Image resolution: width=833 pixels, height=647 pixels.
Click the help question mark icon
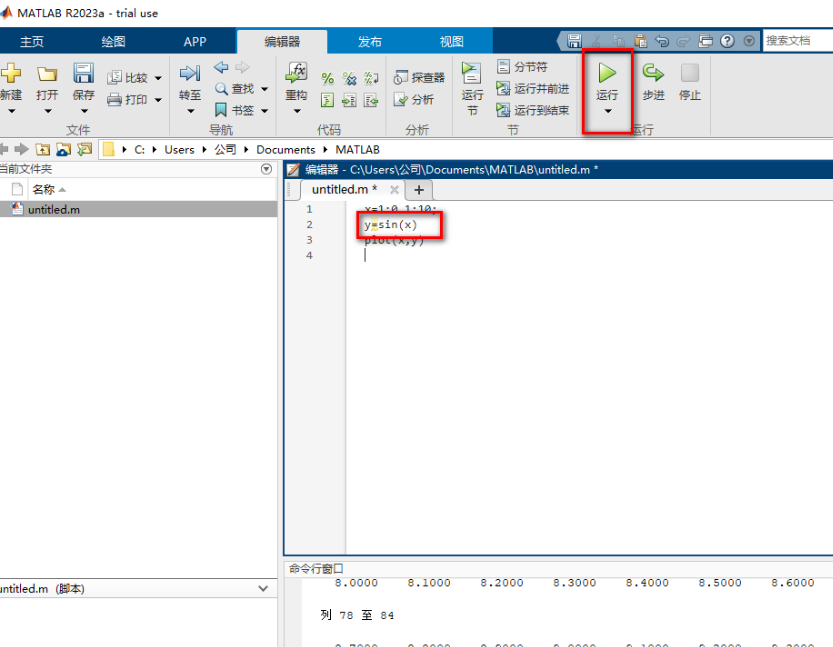(x=727, y=40)
